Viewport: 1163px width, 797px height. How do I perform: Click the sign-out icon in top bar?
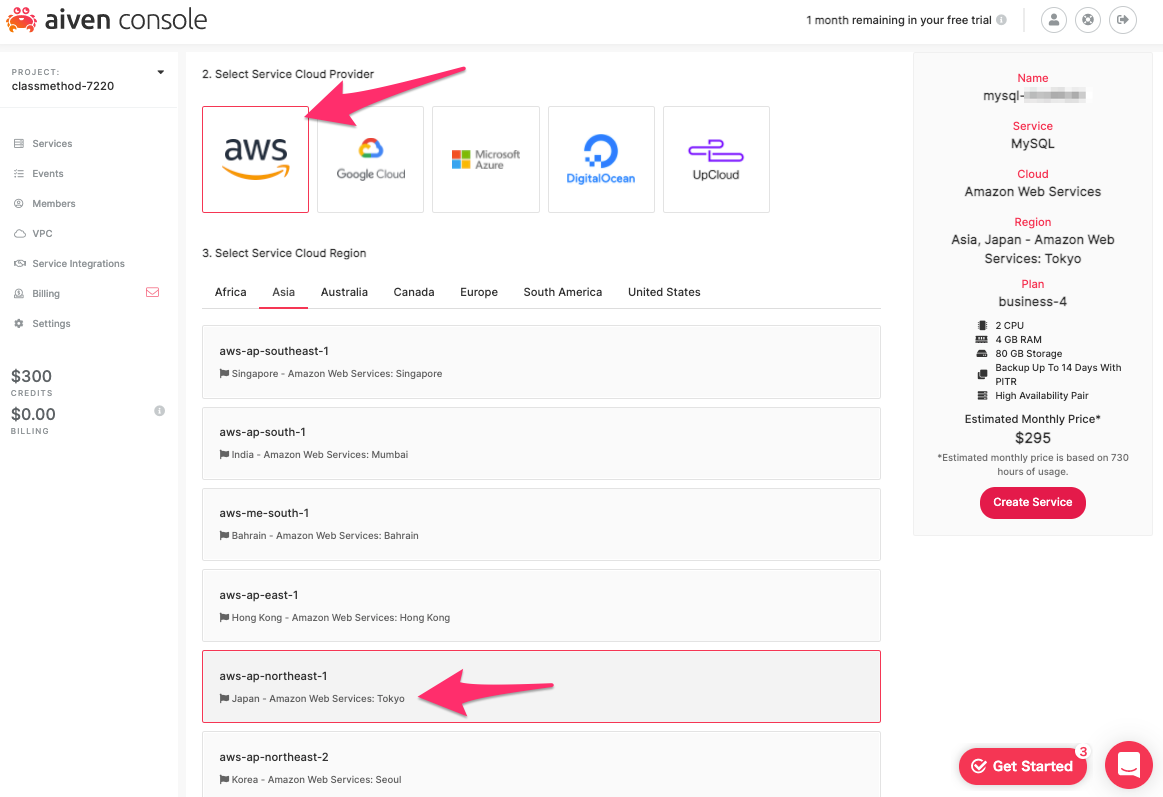[1122, 19]
